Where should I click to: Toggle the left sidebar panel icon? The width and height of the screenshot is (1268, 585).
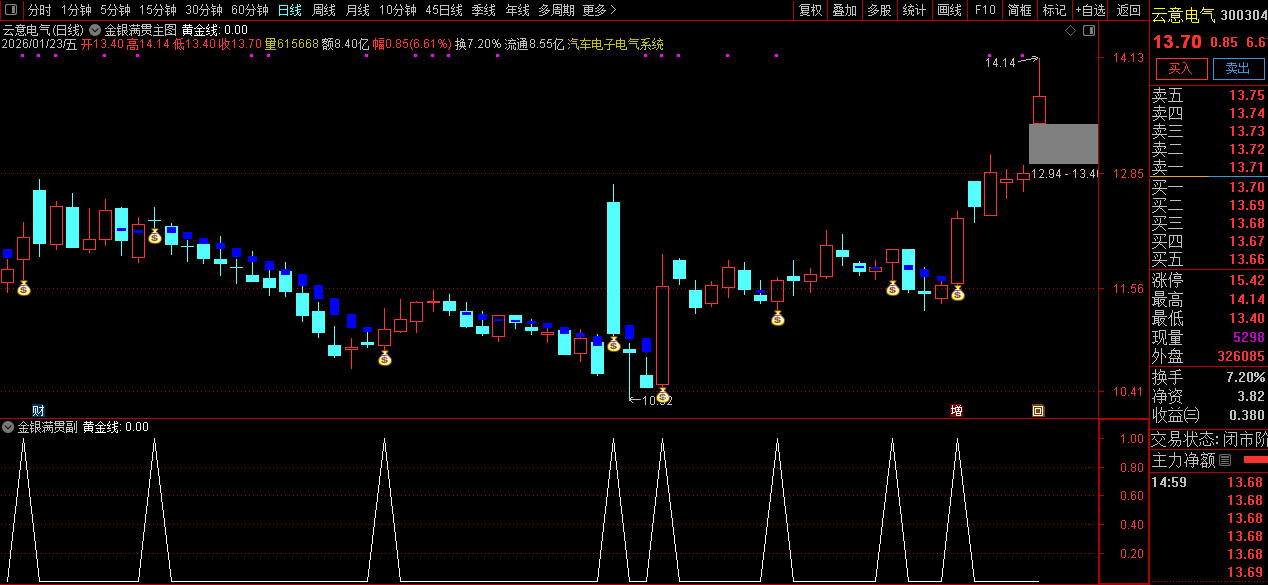click(10, 10)
